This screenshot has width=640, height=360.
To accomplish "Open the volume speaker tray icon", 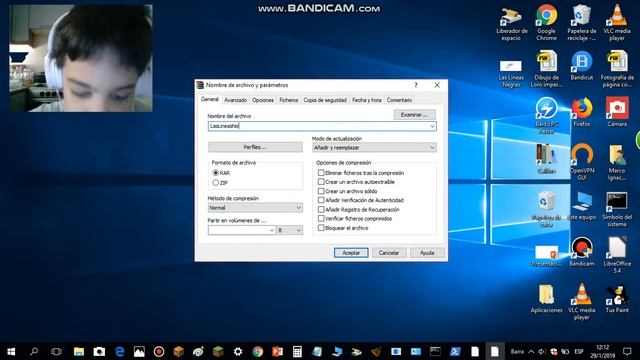I will tap(541, 351).
